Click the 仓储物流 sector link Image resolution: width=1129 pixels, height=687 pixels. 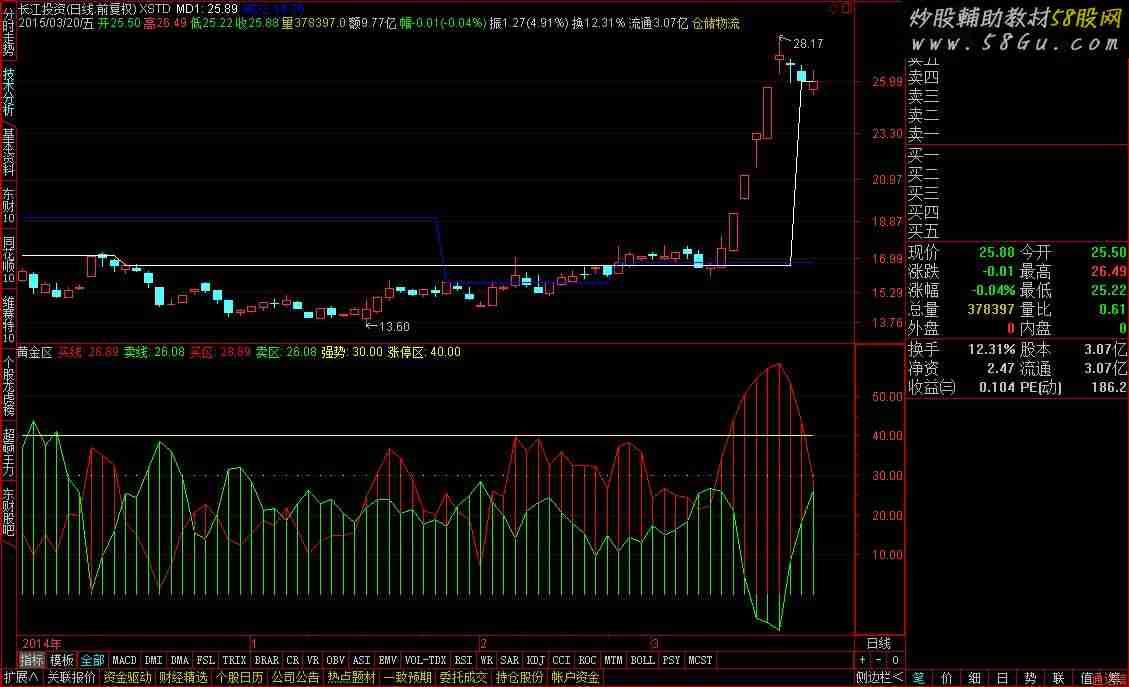coord(716,23)
